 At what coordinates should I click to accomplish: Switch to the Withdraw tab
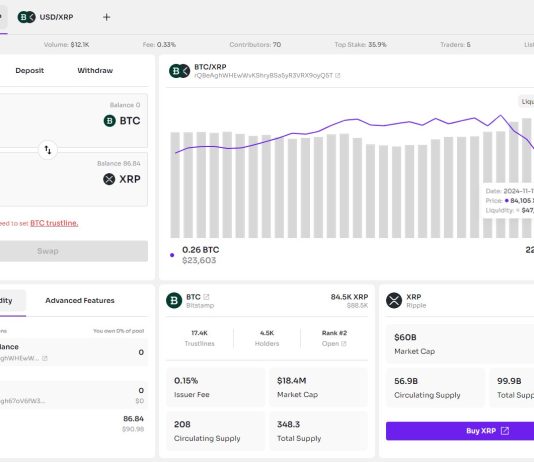pos(95,70)
